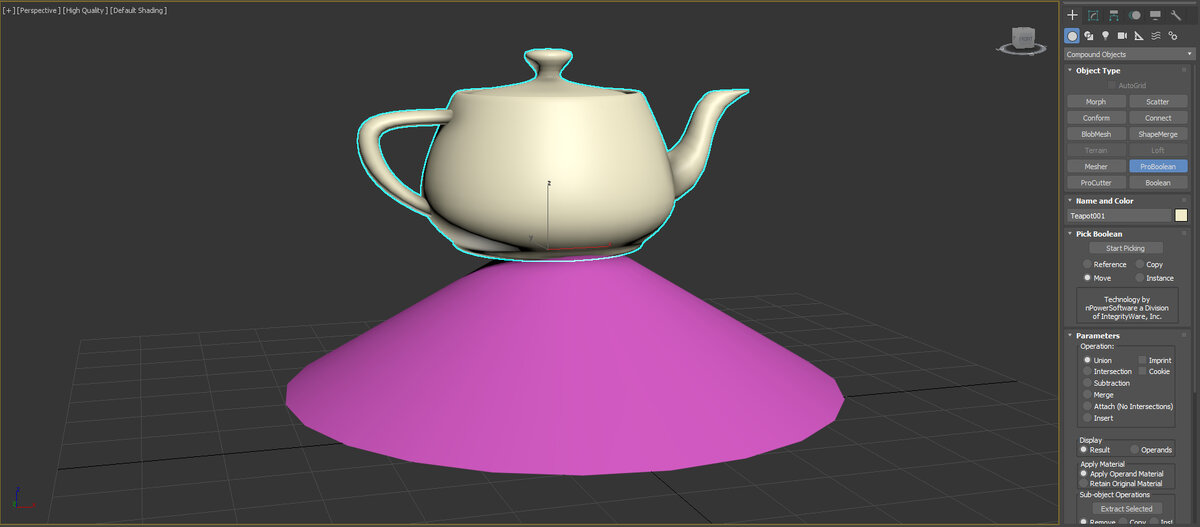Image resolution: width=1200 pixels, height=527 pixels.
Task: Click the BlobMesh button
Action: click(1096, 133)
